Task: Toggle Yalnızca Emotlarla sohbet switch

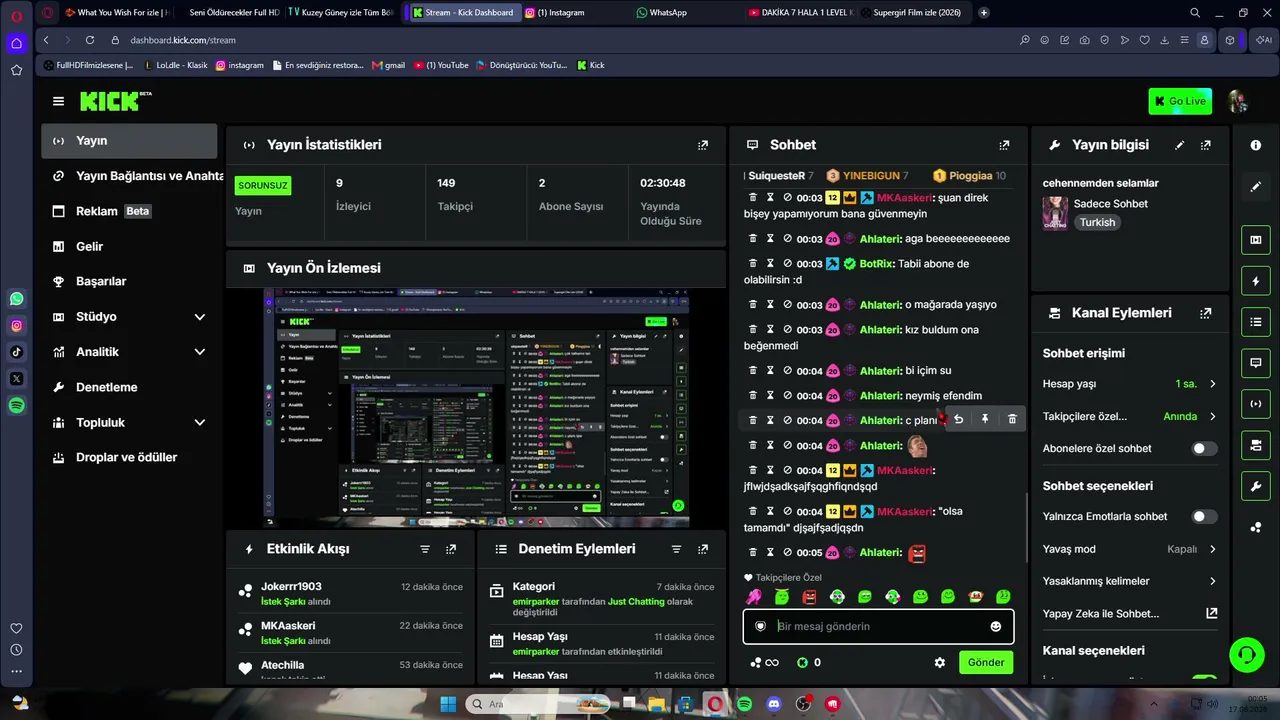Action: (1204, 517)
